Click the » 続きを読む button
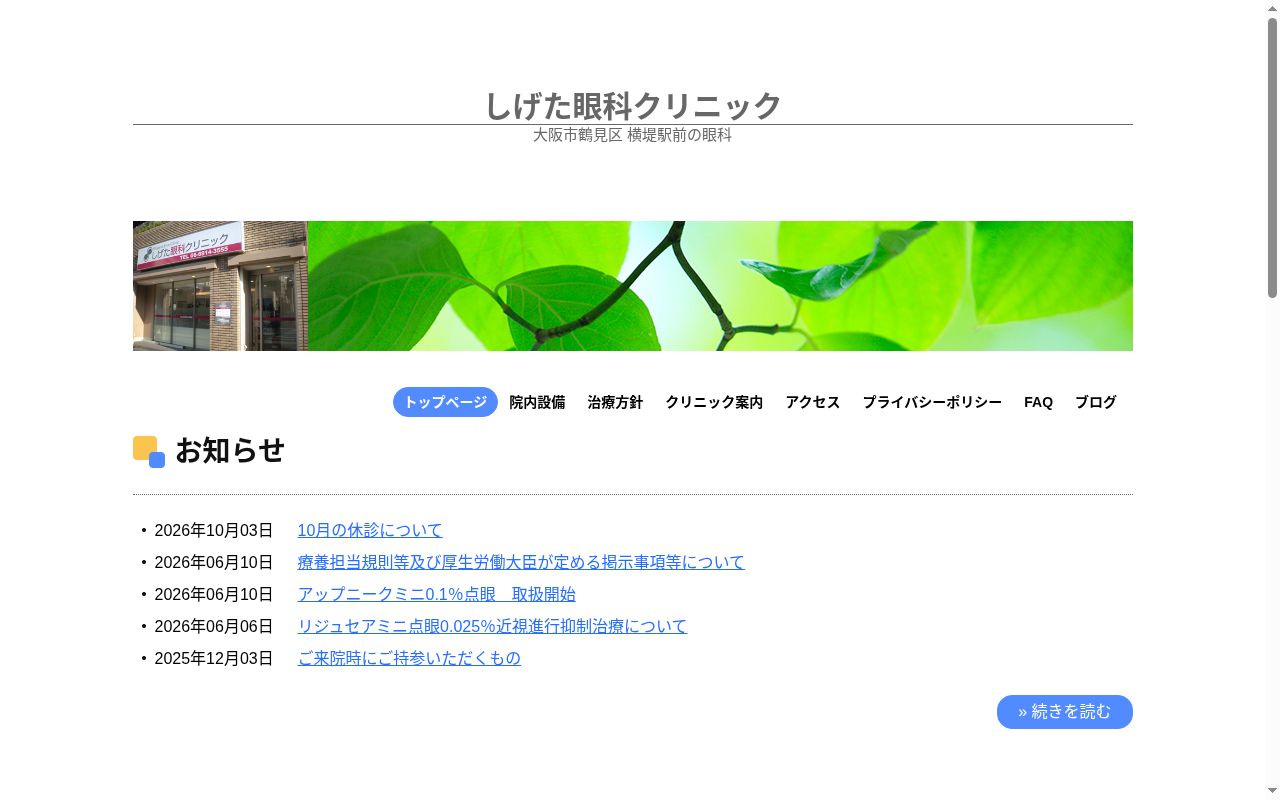Screen dimensions: 1280x800 [1065, 712]
